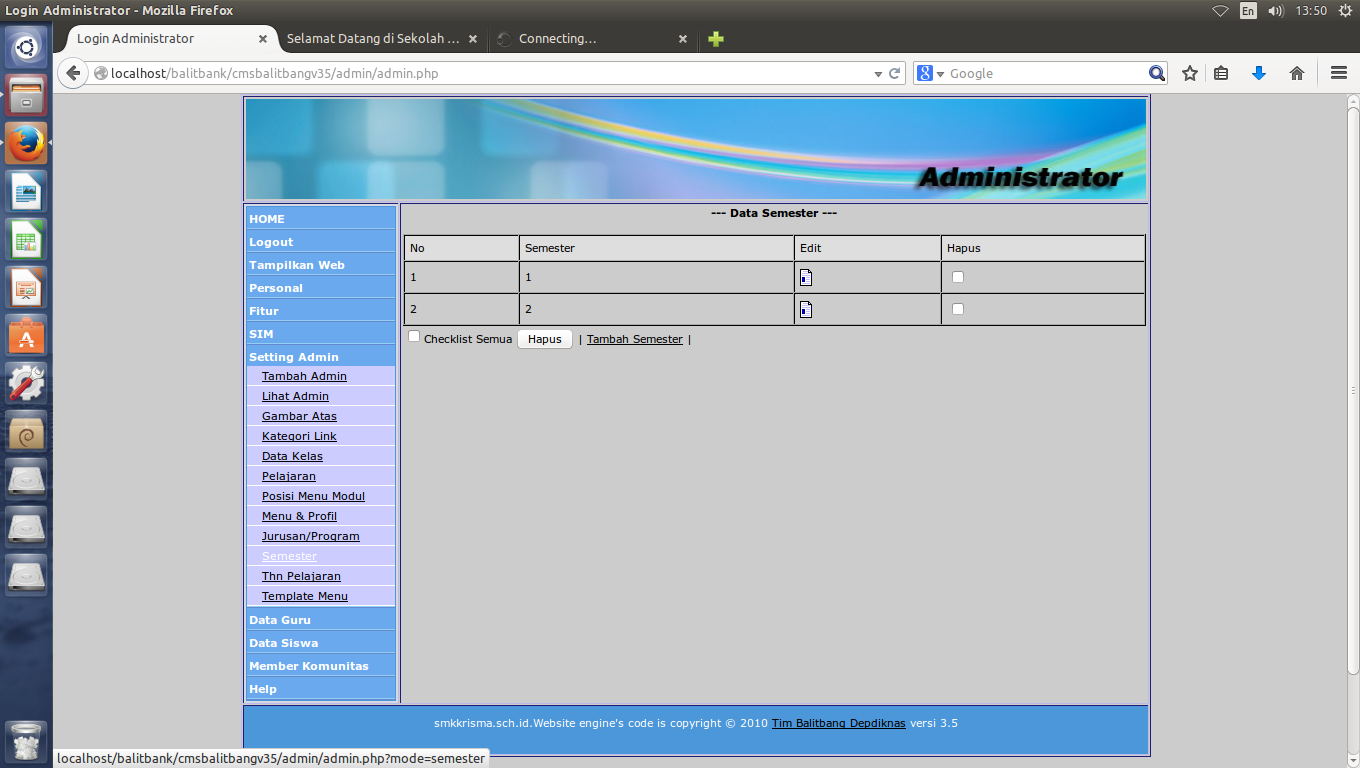Viewport: 1360px width, 768px height.
Task: Check the Hapus checkbox for semester 2
Action: (957, 309)
